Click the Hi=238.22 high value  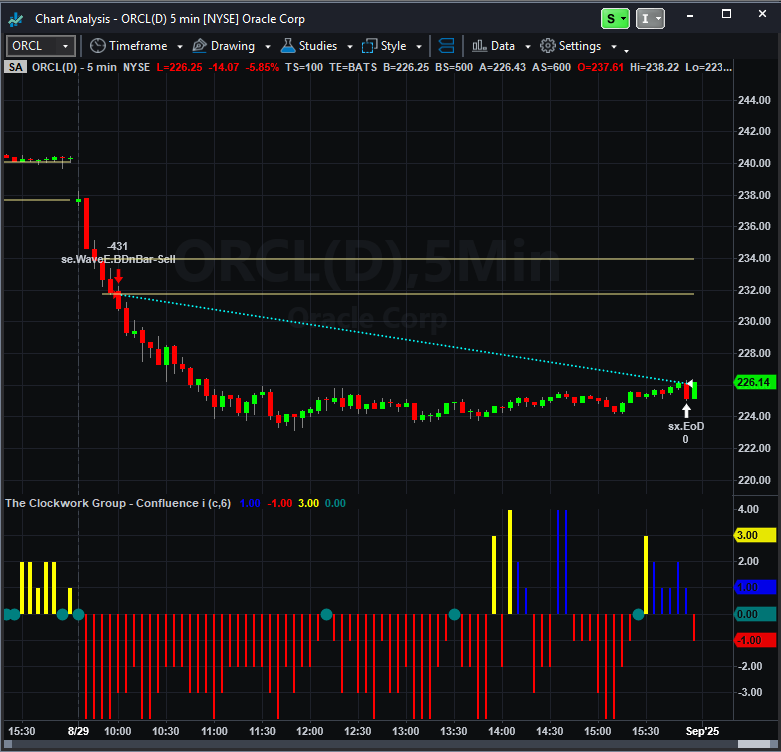click(654, 67)
